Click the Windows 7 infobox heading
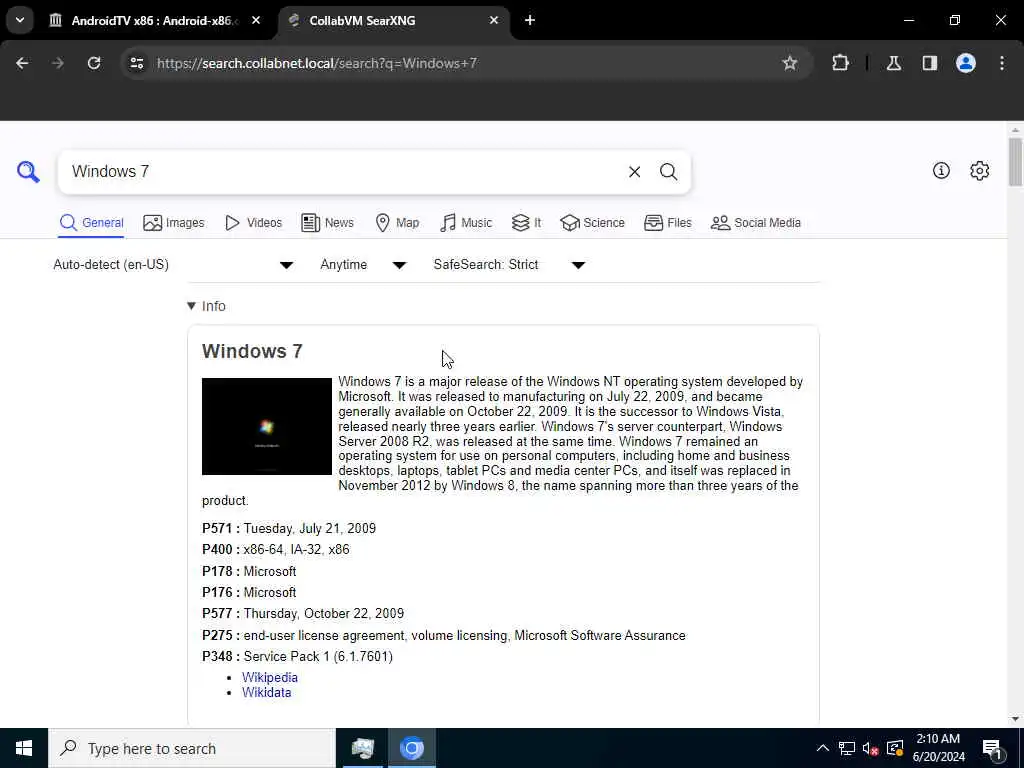The image size is (1024, 768). pyautogui.click(x=252, y=351)
